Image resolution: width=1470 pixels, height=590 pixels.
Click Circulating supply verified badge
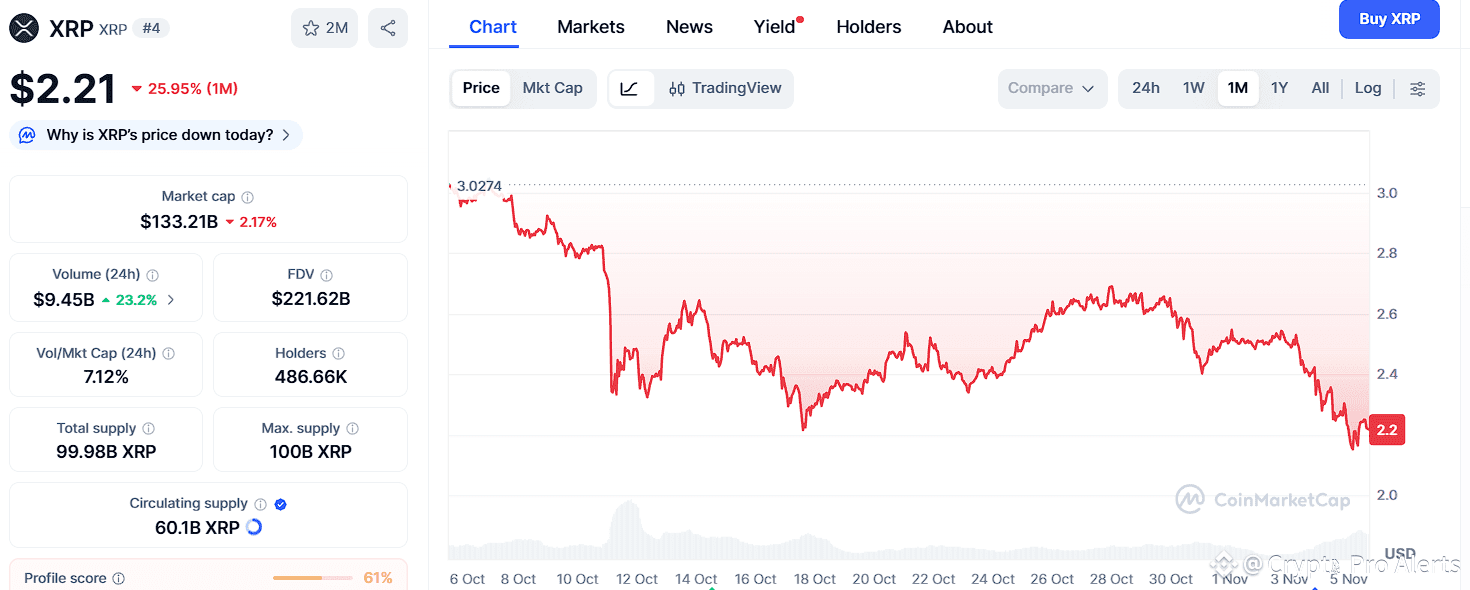281,504
